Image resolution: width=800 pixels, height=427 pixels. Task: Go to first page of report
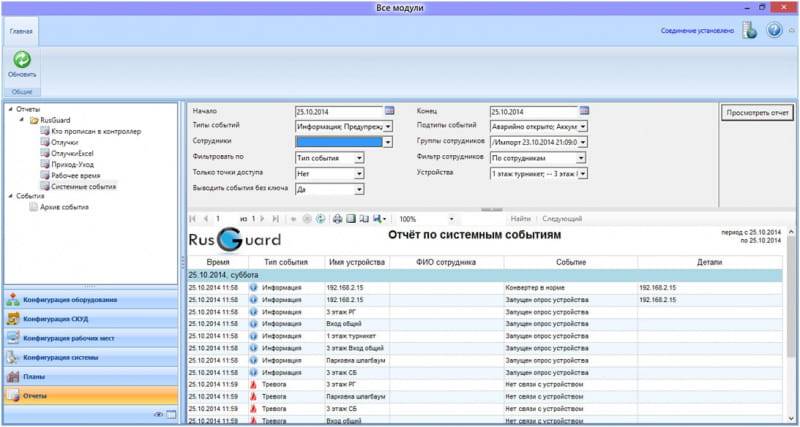194,218
